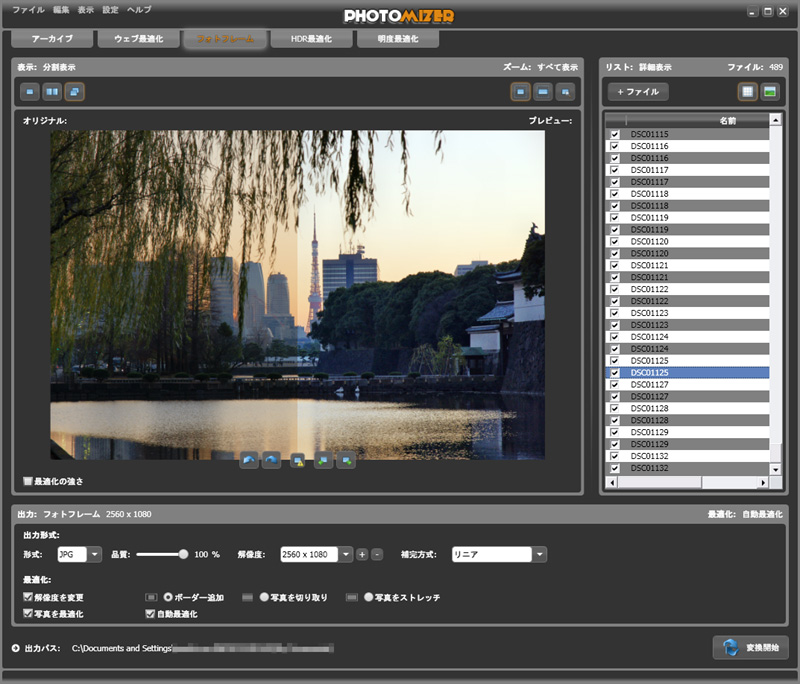This screenshot has width=800, height=684.
Task: Open the JPG format dropdown
Action: tap(94, 554)
